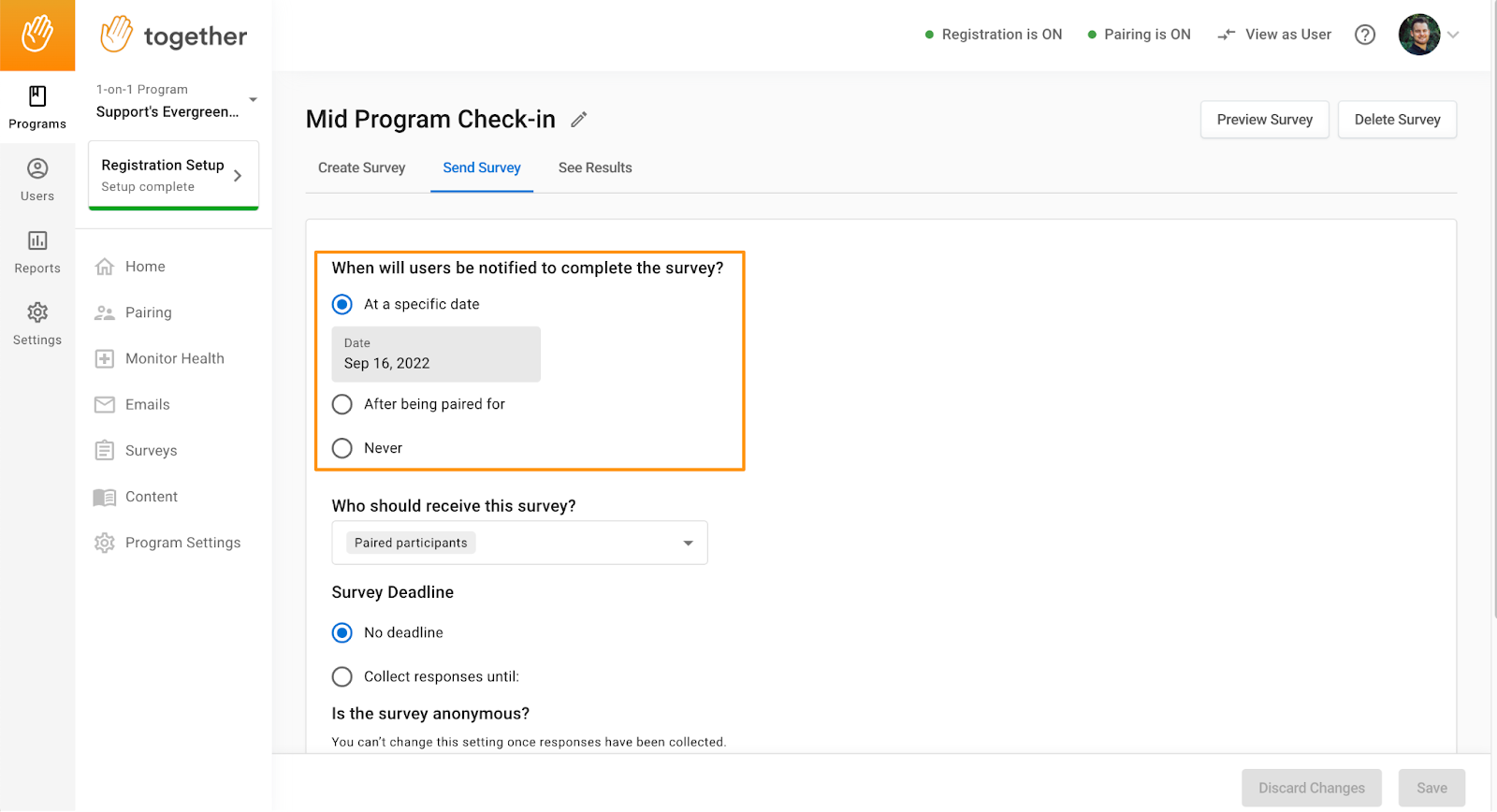The width and height of the screenshot is (1497, 812).
Task: Switch to the Create Survey tab
Action: click(x=361, y=167)
